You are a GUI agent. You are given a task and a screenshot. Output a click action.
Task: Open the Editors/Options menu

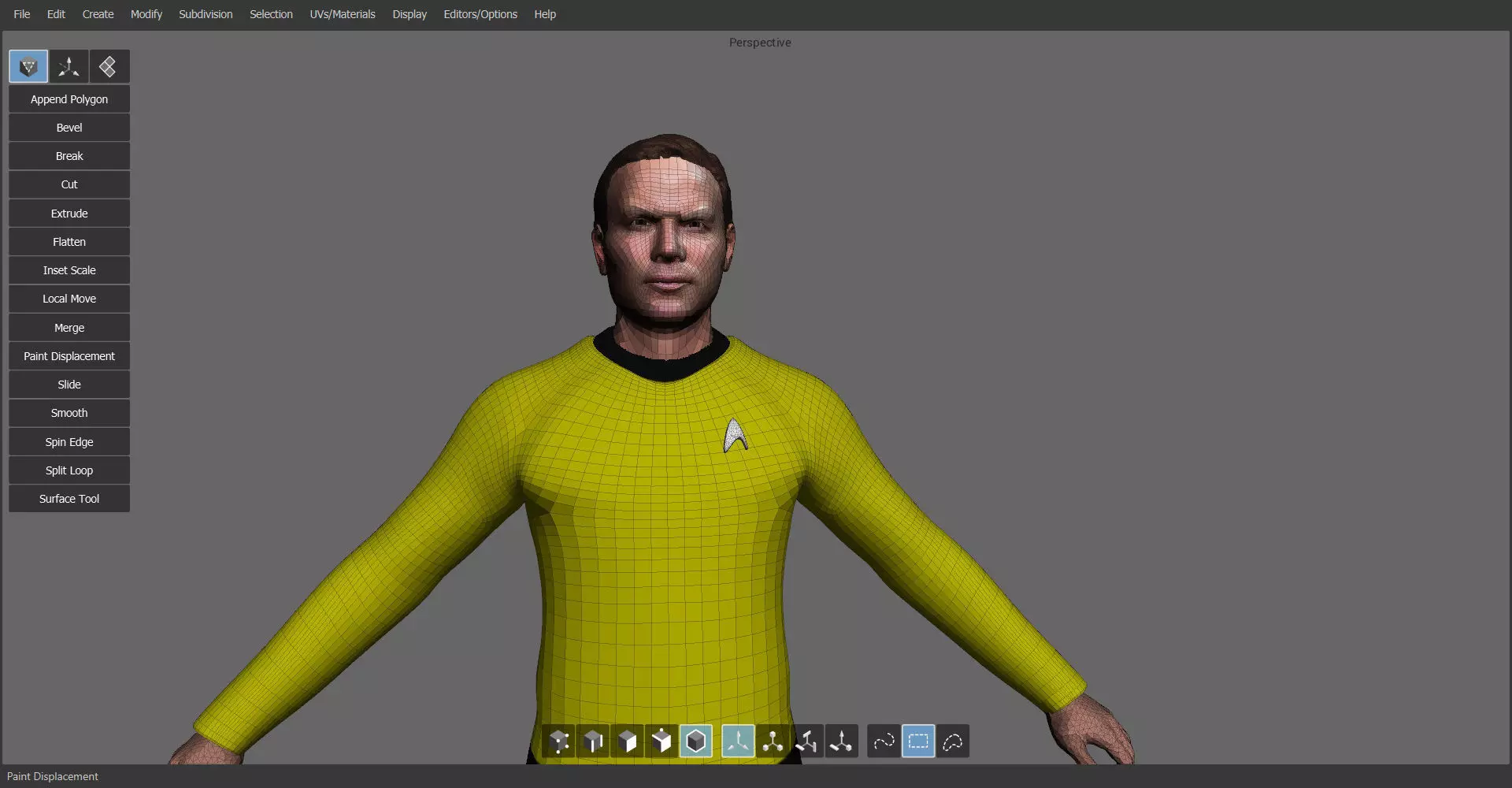pos(480,14)
